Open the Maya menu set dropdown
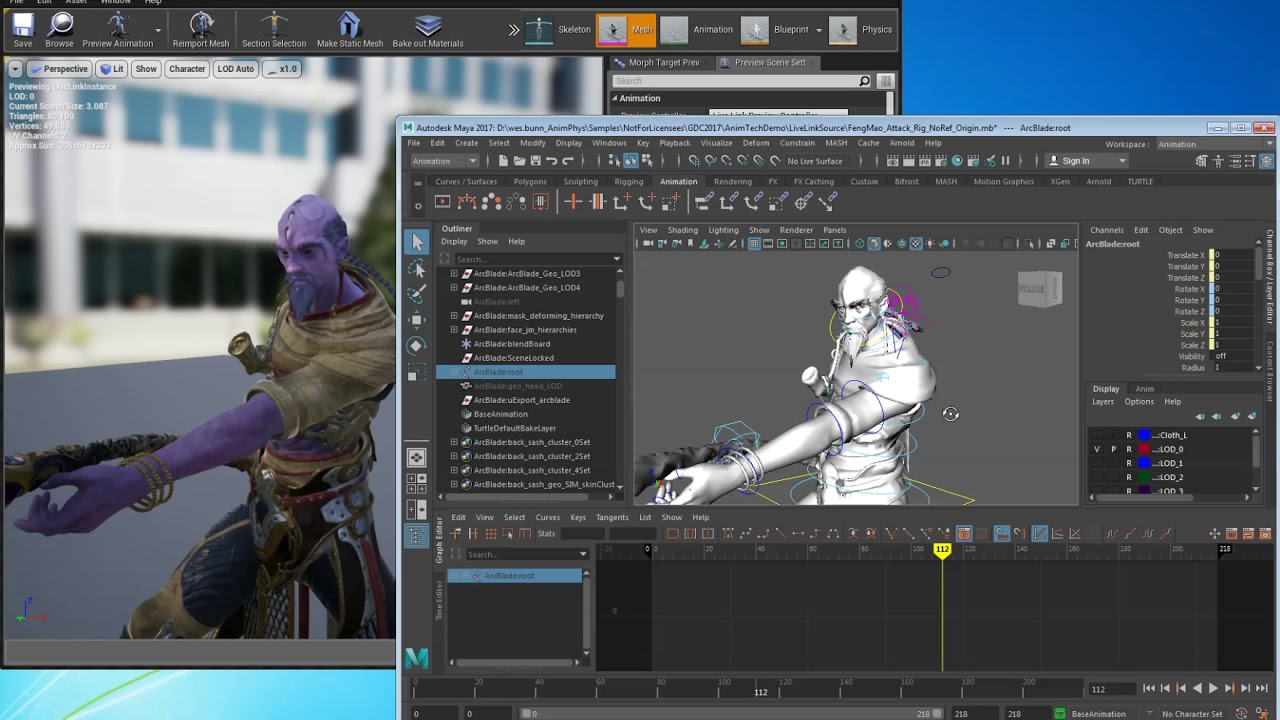 445,161
